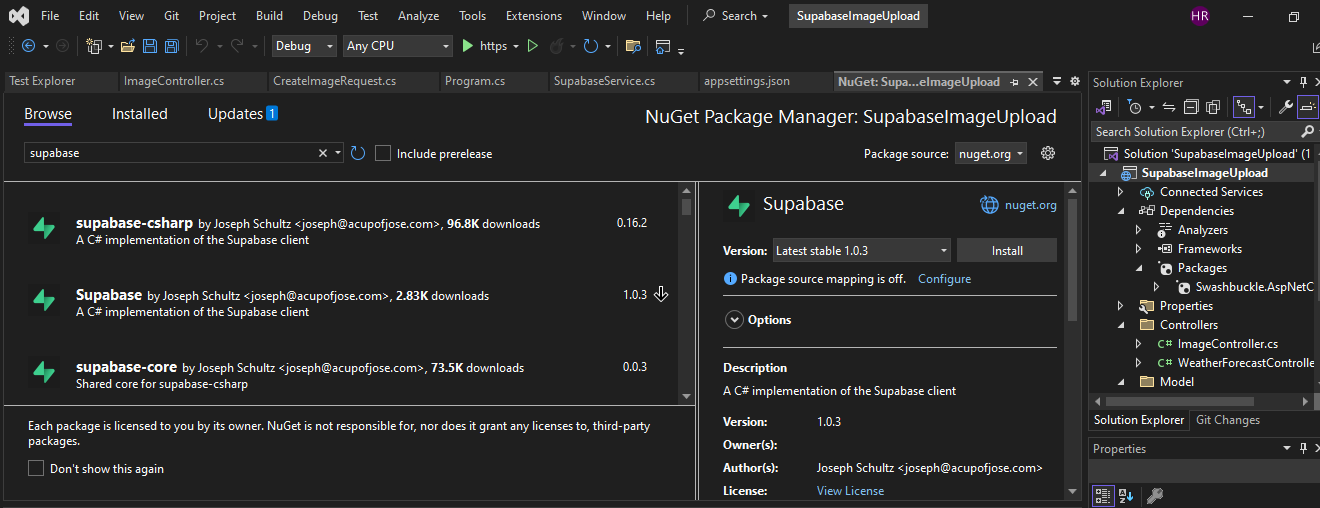Image resolution: width=1320 pixels, height=508 pixels.
Task: Click Show All Files icon in Solution Explorer
Action: pyautogui.click(x=1213, y=107)
